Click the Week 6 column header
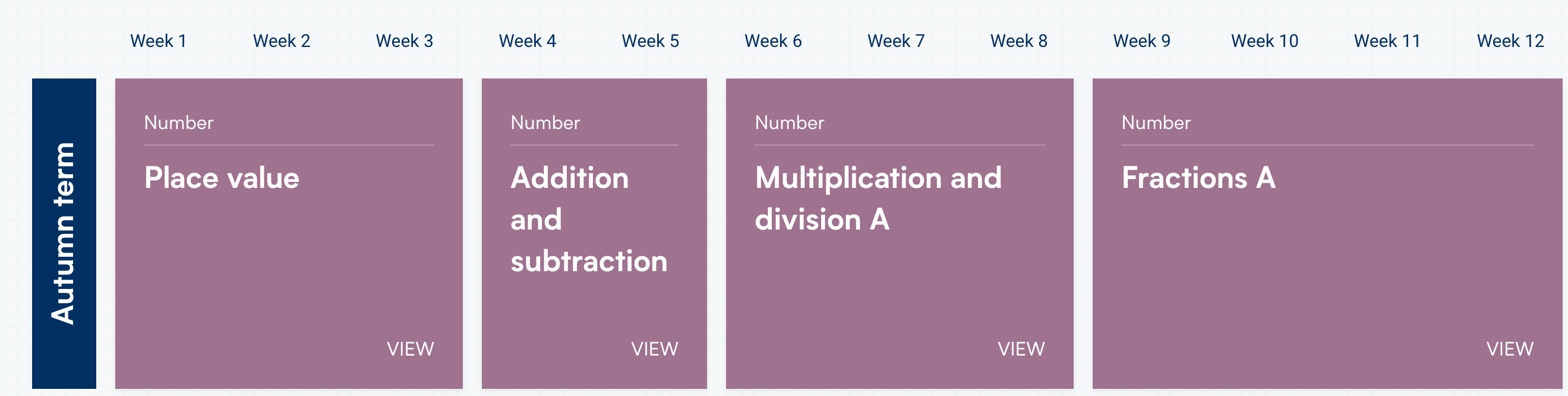This screenshot has width=1568, height=396. point(773,41)
